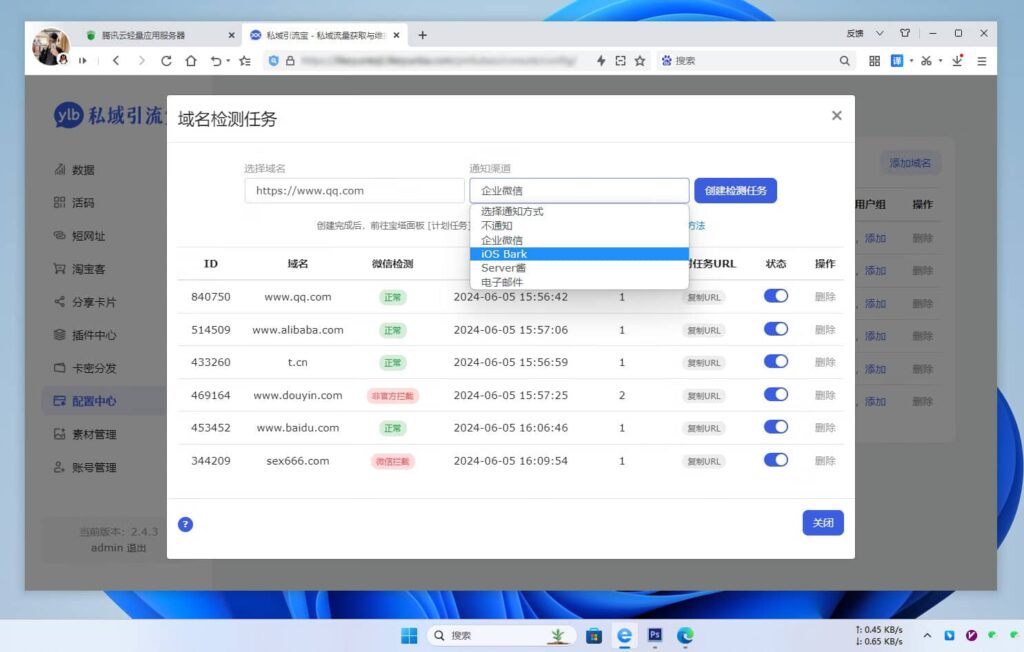Disable the status switch for sex666.com
Screen dimensions: 1024x652
[775, 461]
